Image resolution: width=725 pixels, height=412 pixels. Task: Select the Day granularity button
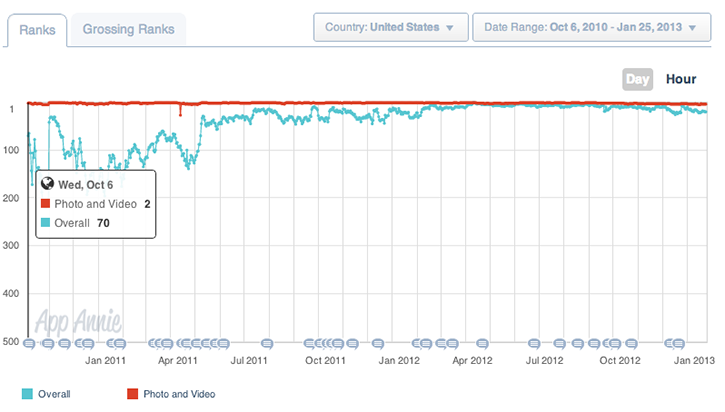point(637,79)
